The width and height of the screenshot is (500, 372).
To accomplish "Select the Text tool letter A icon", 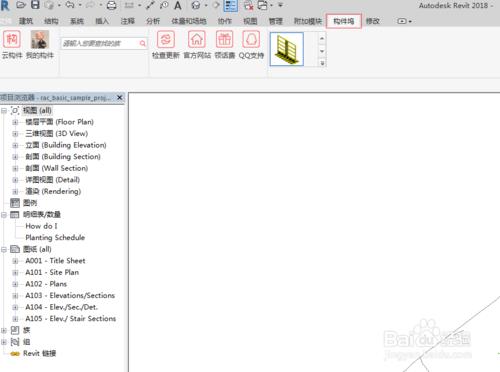I will 178,5.
